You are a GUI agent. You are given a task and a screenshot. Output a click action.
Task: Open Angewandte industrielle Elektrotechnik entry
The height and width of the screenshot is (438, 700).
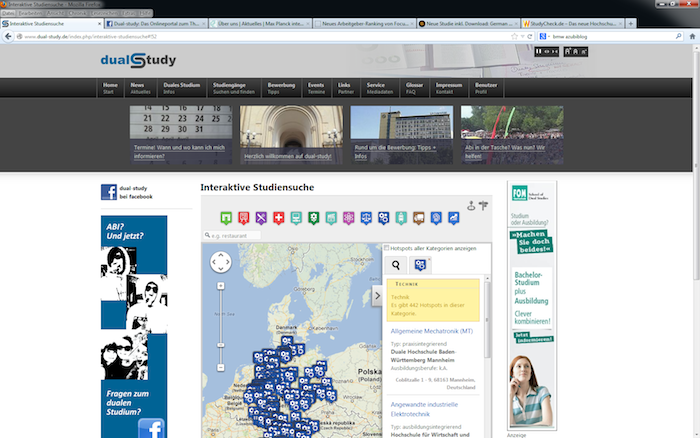pyautogui.click(x=424, y=409)
